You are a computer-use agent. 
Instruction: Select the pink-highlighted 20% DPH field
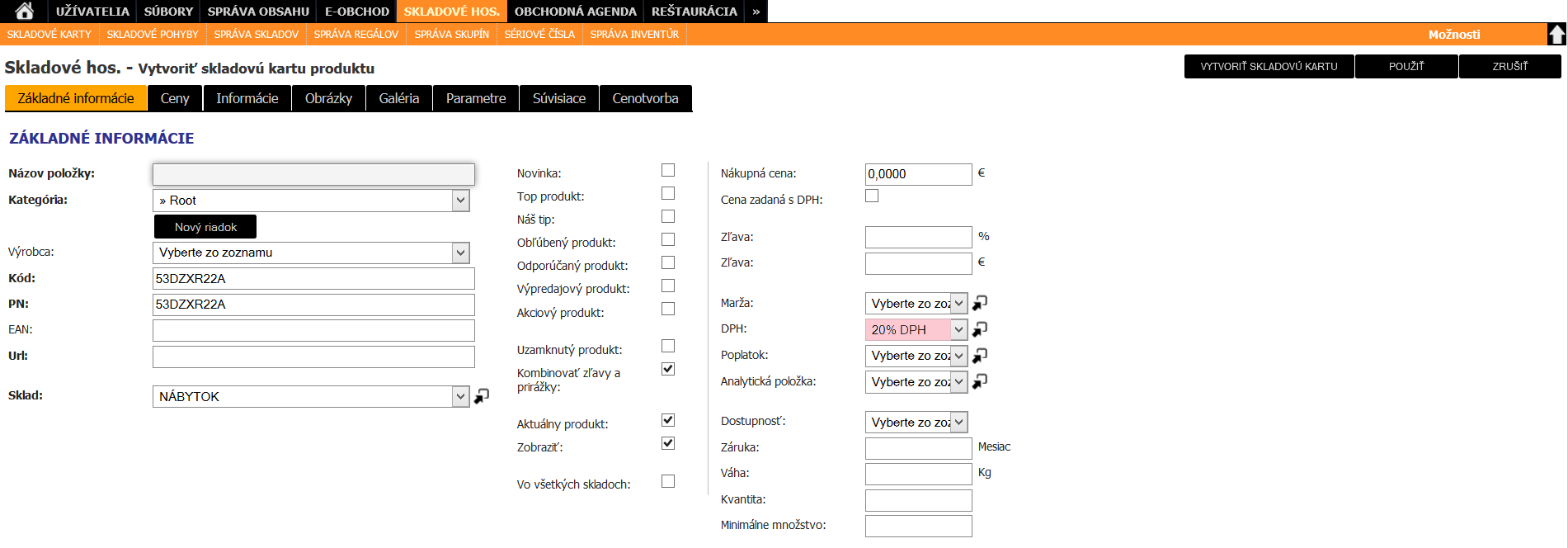coord(907,330)
